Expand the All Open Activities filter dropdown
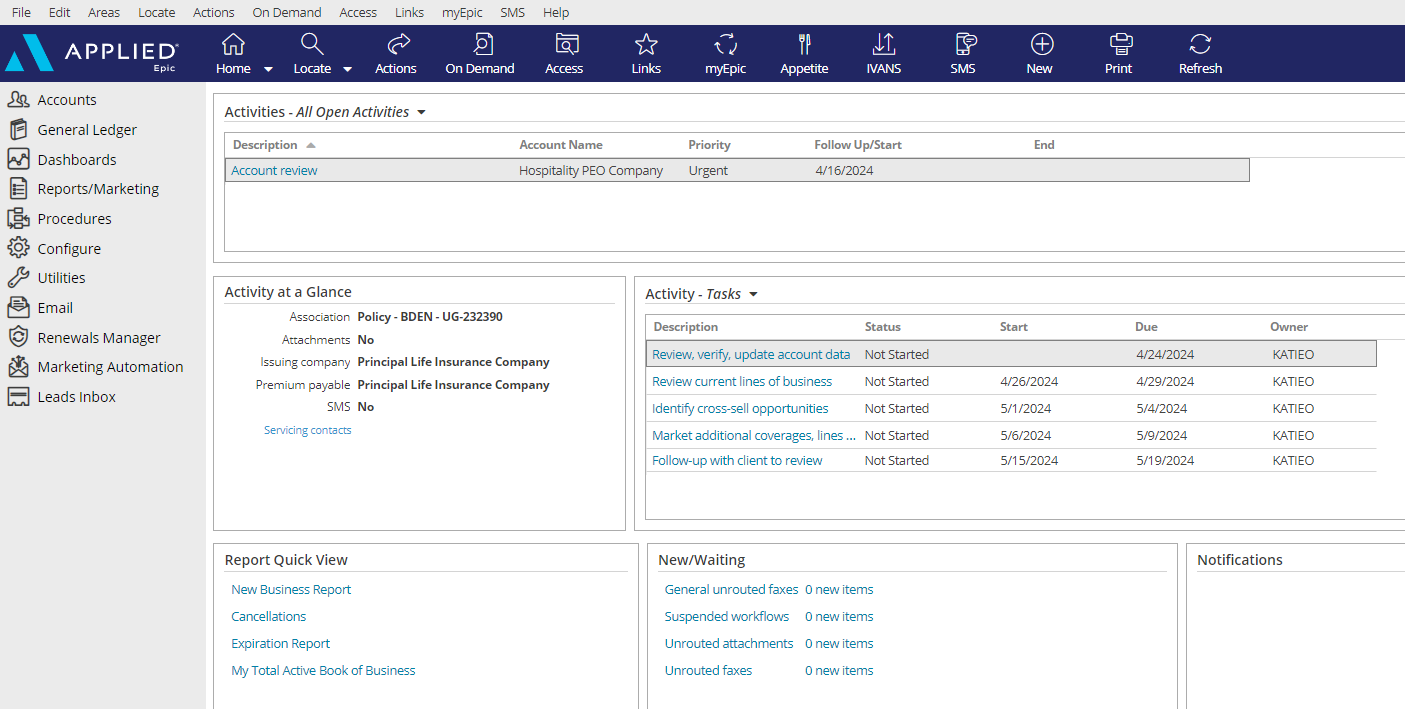This screenshot has width=1405, height=709. (420, 112)
